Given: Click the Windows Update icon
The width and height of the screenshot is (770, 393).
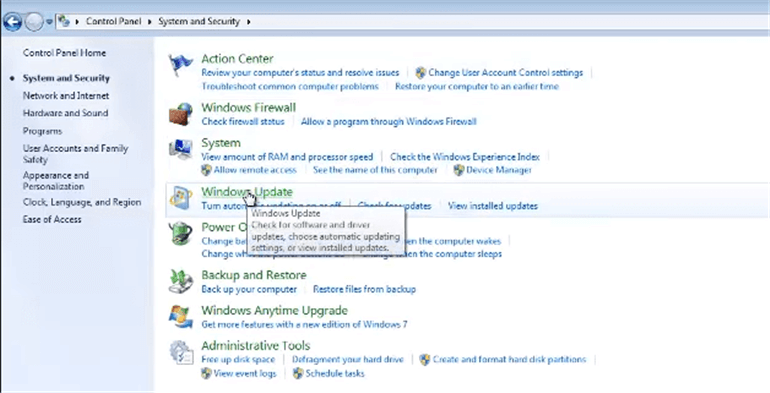Looking at the screenshot, I should [180, 198].
